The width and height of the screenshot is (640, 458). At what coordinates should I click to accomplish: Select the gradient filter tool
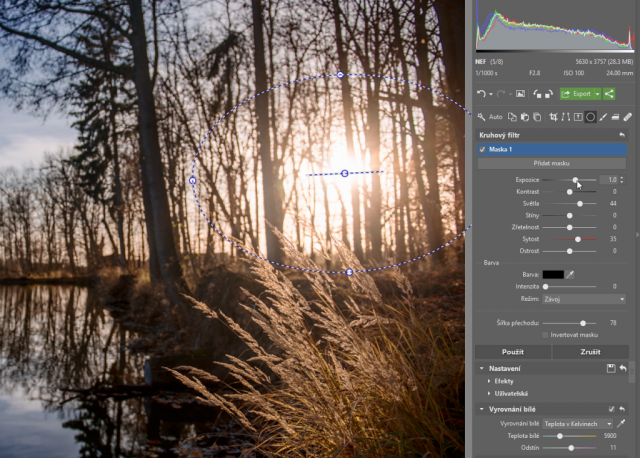615,117
